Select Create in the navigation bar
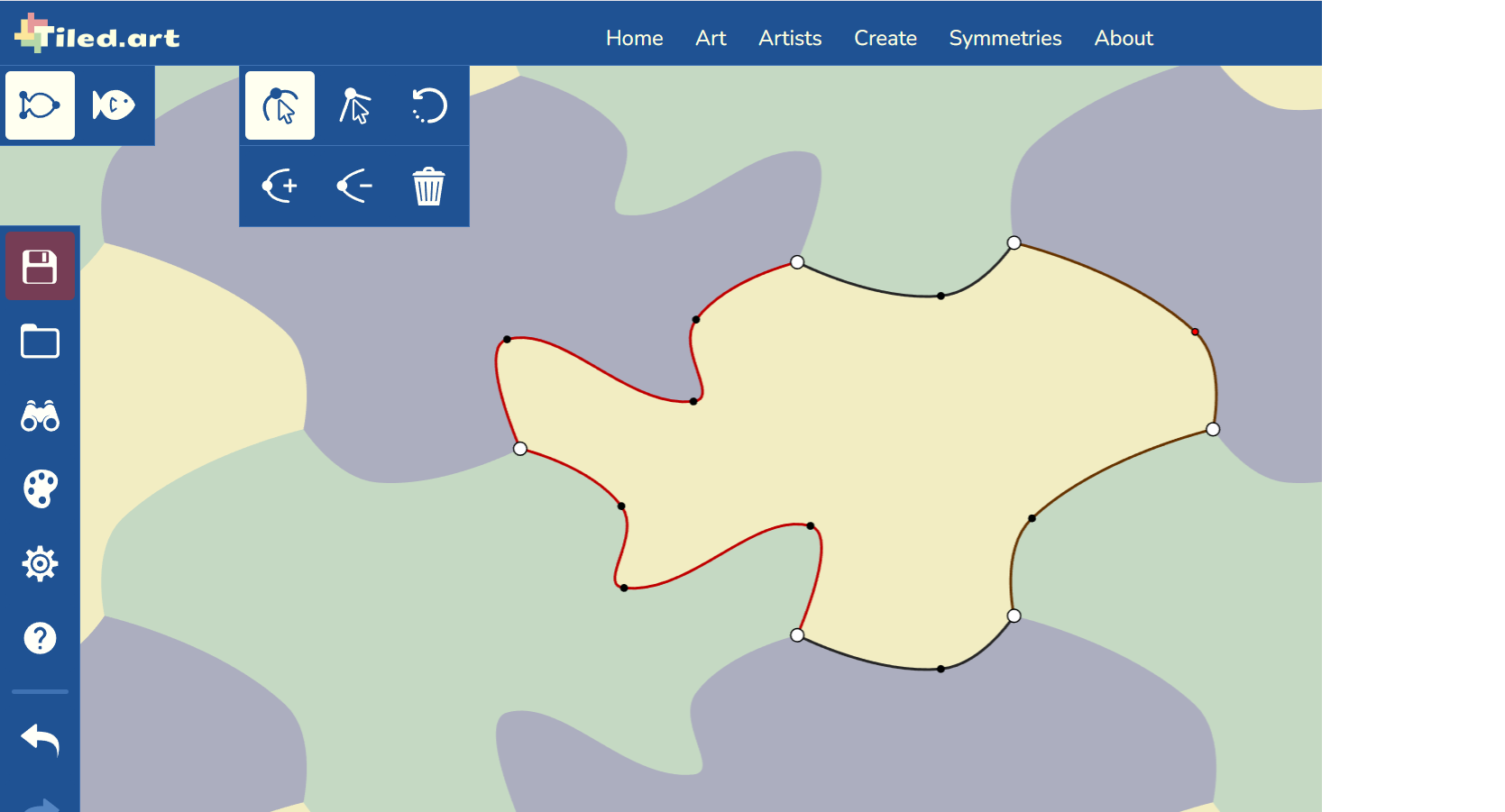Image resolution: width=1505 pixels, height=812 pixels. coord(886,38)
